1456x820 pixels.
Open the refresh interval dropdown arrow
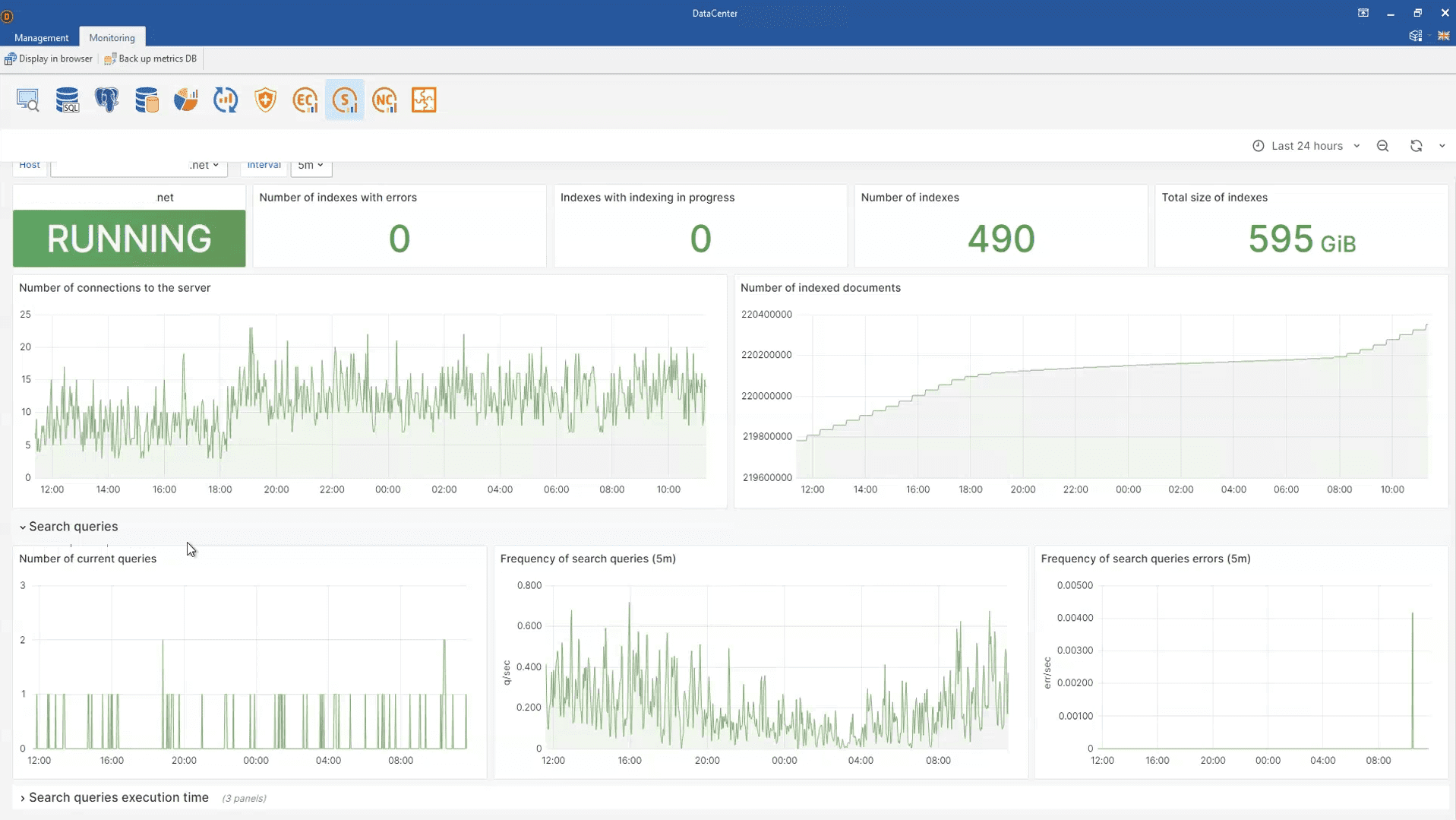(x=1442, y=146)
